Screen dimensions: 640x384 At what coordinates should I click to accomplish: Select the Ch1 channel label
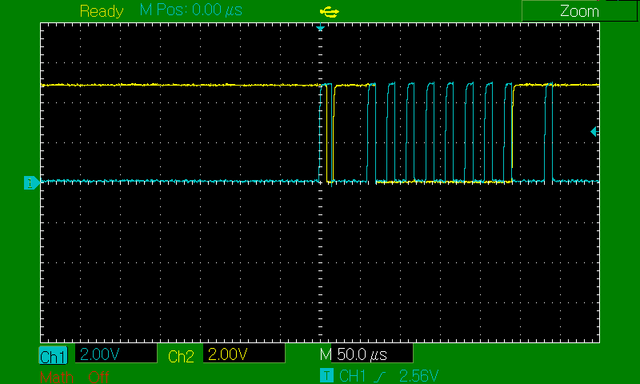53,356
